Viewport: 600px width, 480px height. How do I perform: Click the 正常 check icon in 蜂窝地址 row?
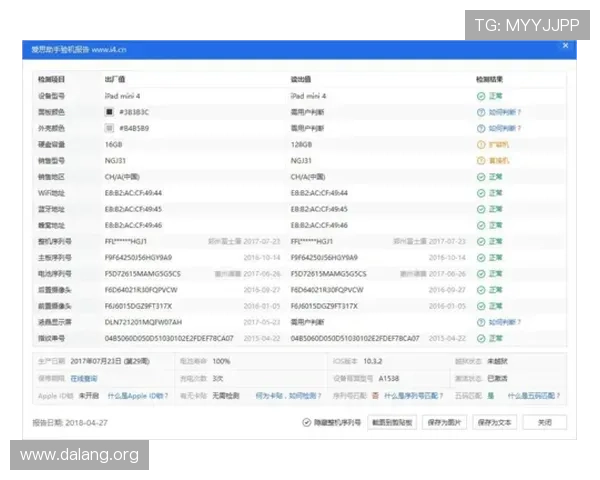point(481,225)
